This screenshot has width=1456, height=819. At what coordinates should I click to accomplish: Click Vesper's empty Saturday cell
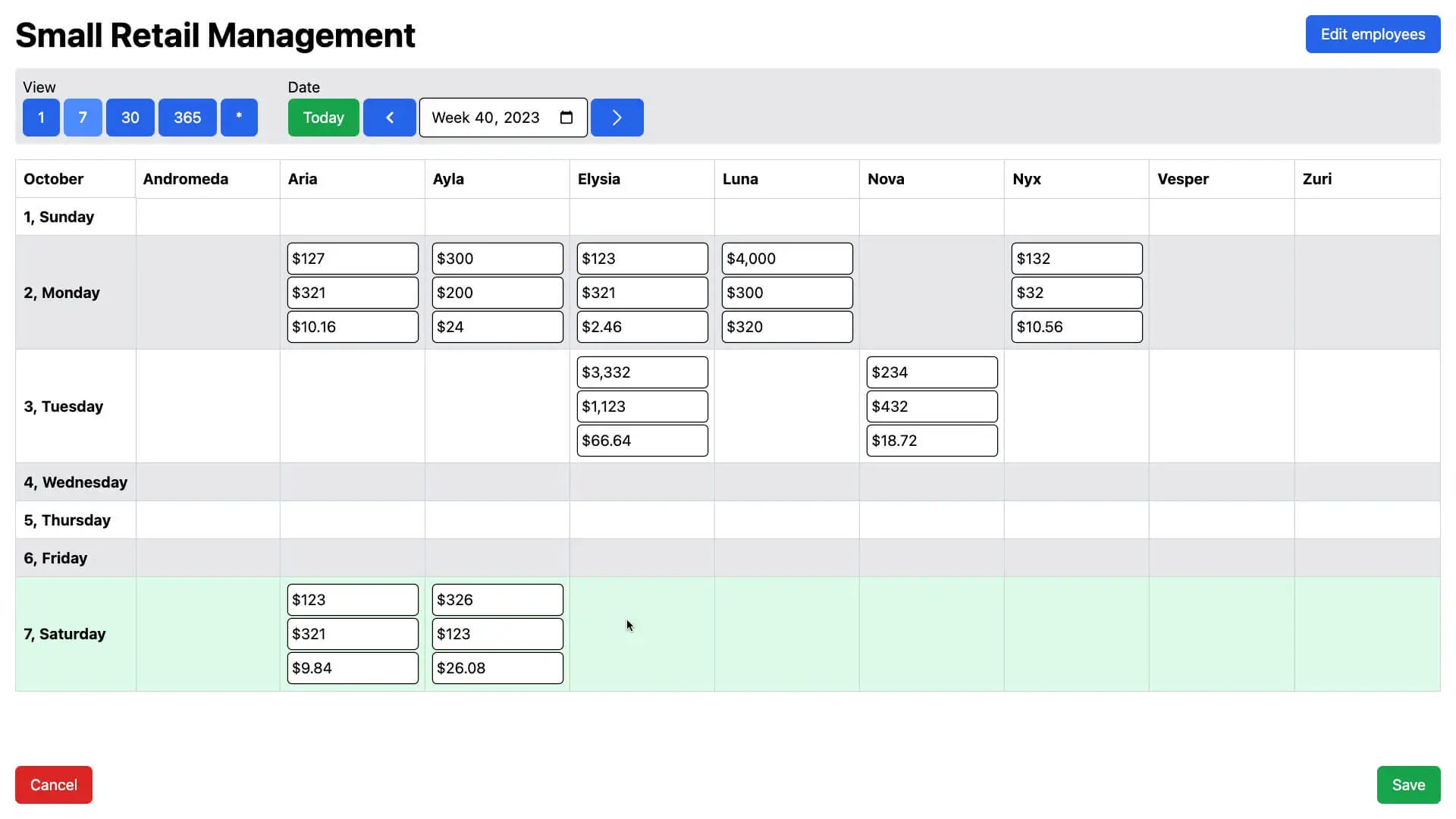pyautogui.click(x=1221, y=634)
